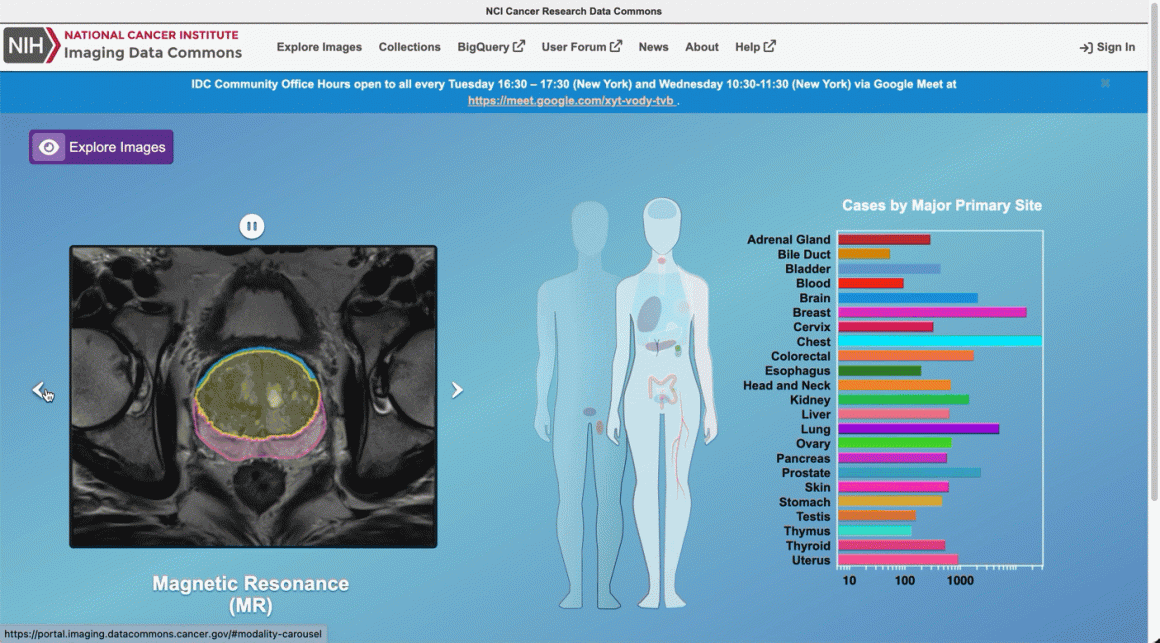Click the pancreas organ on body diagram
1160x643 pixels.
tap(660, 346)
